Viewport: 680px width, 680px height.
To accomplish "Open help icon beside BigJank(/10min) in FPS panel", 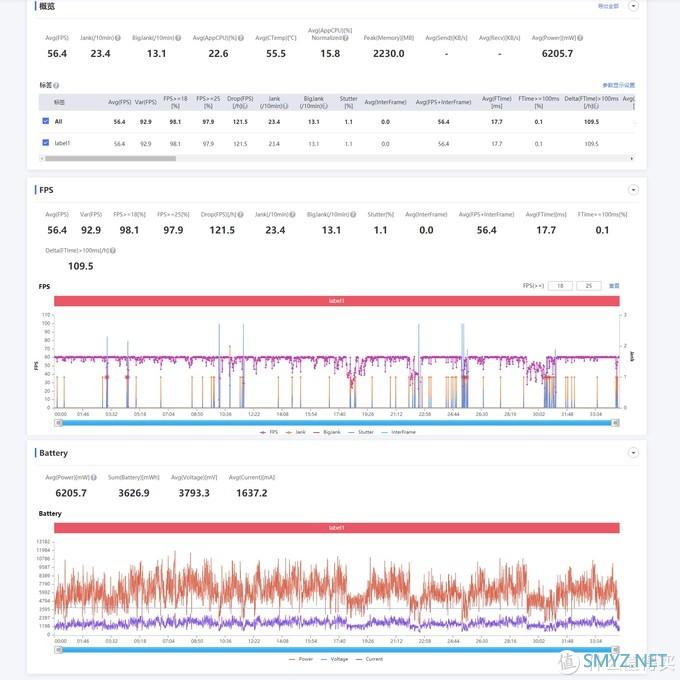I will (353, 215).
